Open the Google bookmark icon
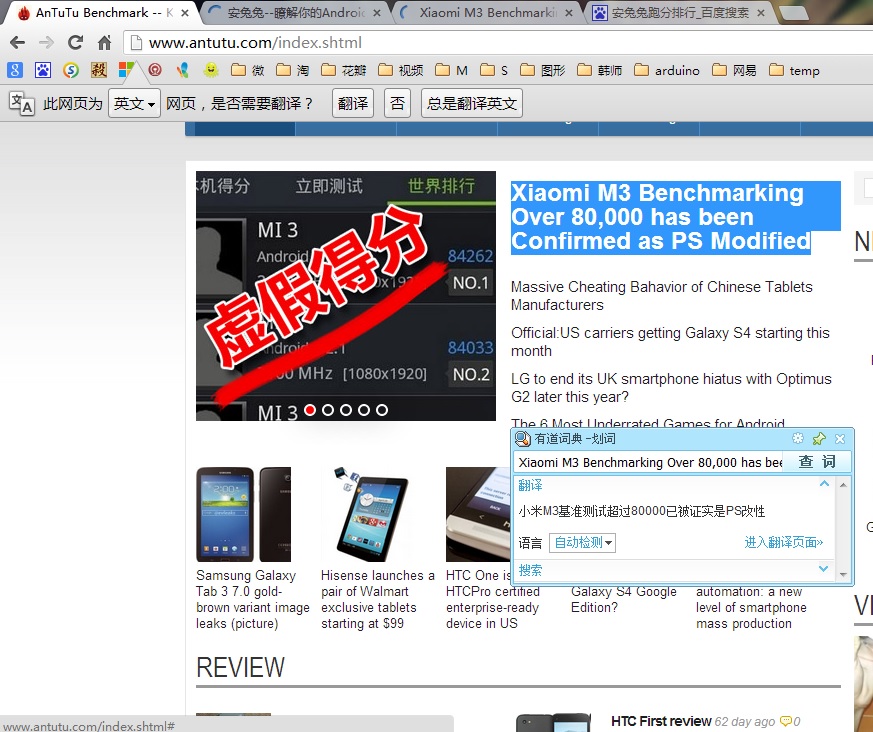This screenshot has width=873, height=732. tap(15, 70)
